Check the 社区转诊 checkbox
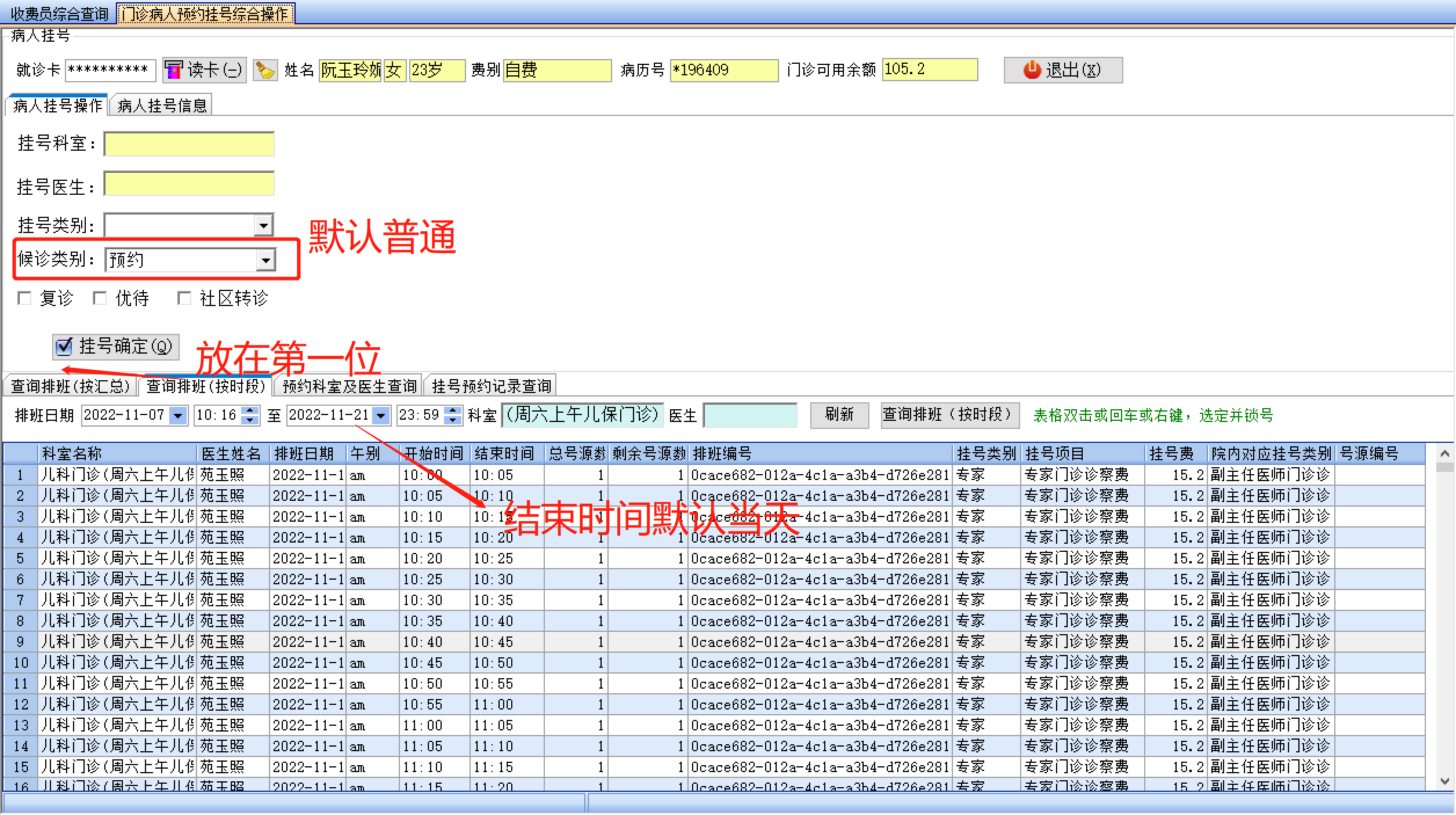 (x=184, y=299)
